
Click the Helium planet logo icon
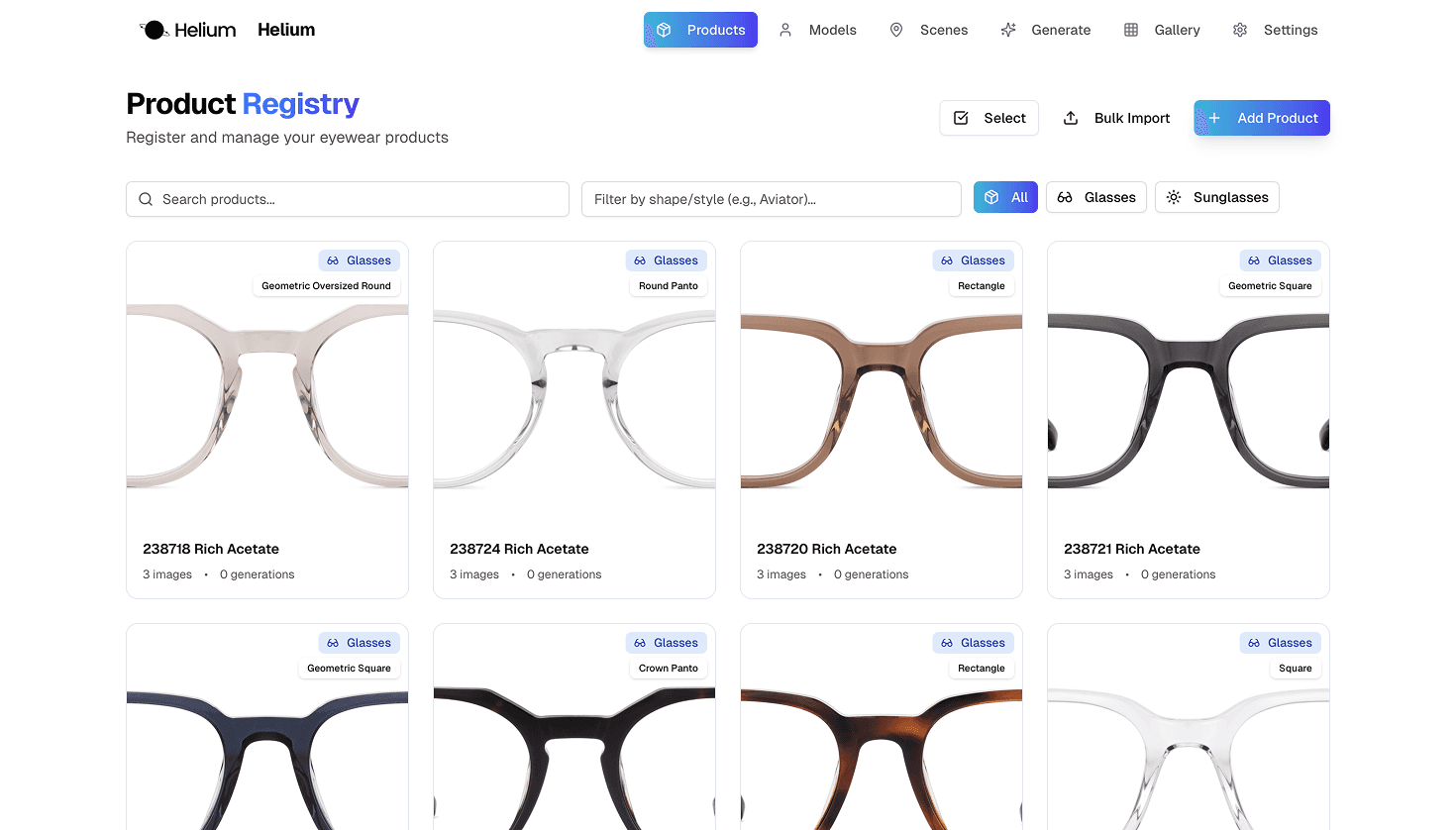(154, 30)
